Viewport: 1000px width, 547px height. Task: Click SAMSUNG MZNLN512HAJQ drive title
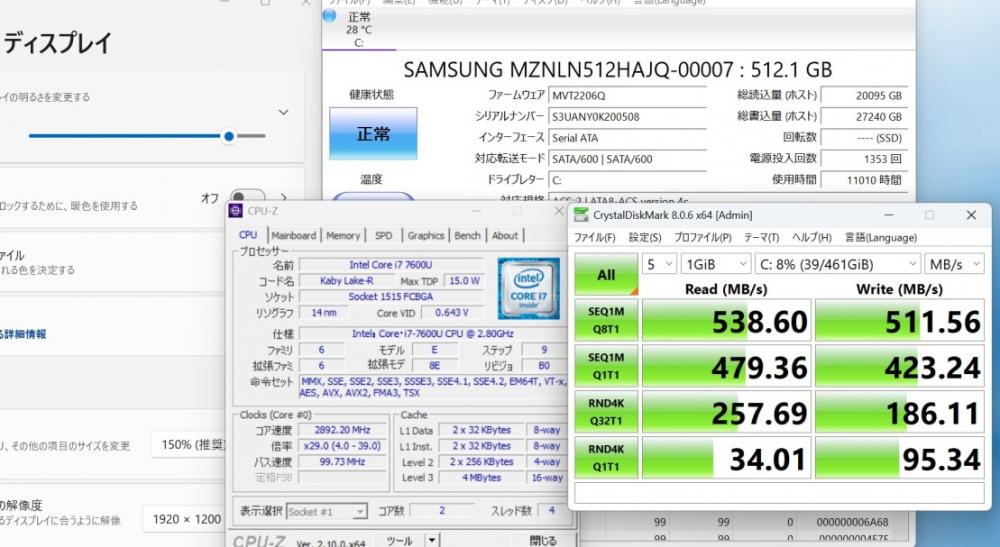[x=617, y=69]
